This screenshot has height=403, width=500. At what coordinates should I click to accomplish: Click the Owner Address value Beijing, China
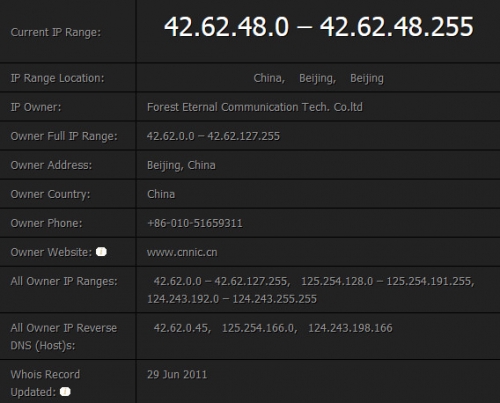click(181, 165)
